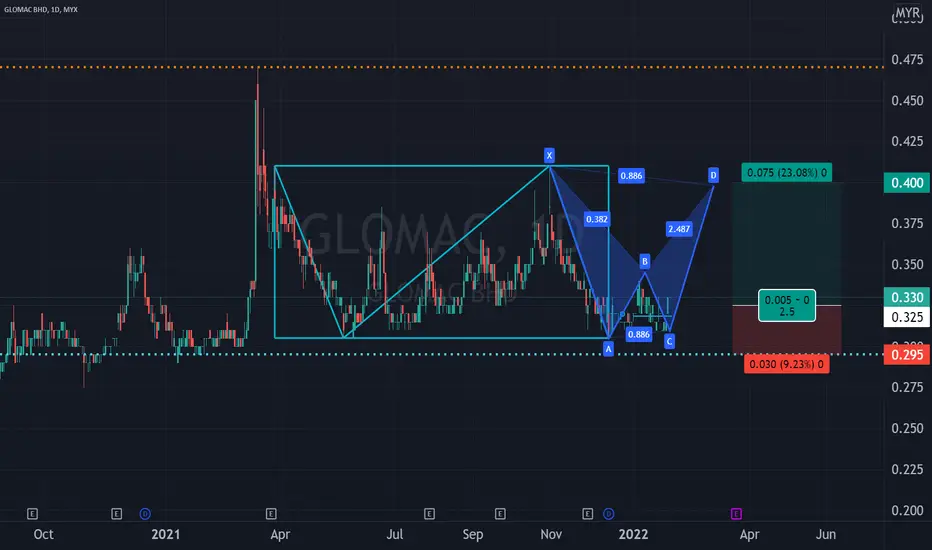
Task: Click the Jun label on time axis
Action: pyautogui.click(x=826, y=534)
